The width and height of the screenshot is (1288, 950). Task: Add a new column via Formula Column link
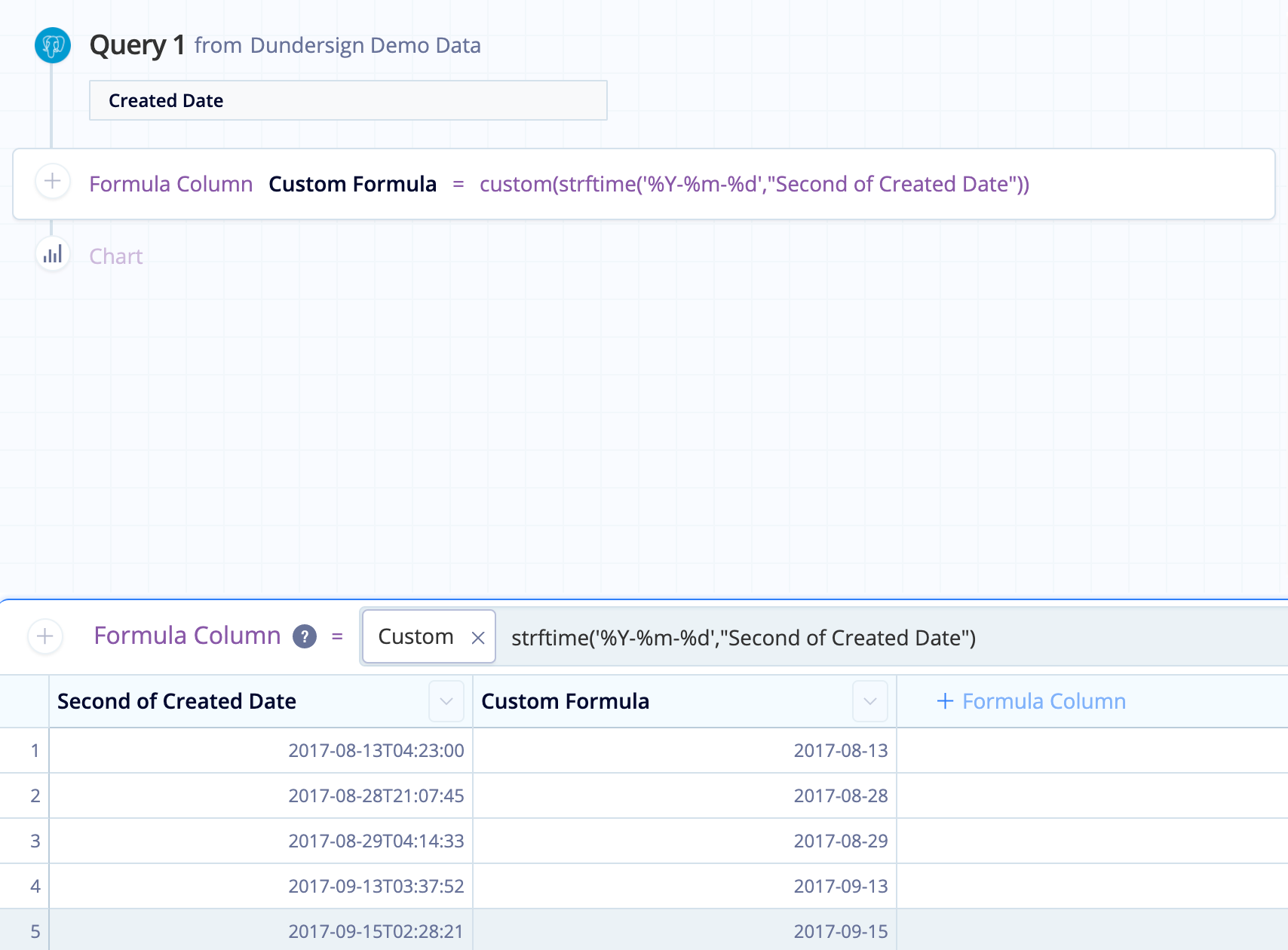(x=1032, y=701)
